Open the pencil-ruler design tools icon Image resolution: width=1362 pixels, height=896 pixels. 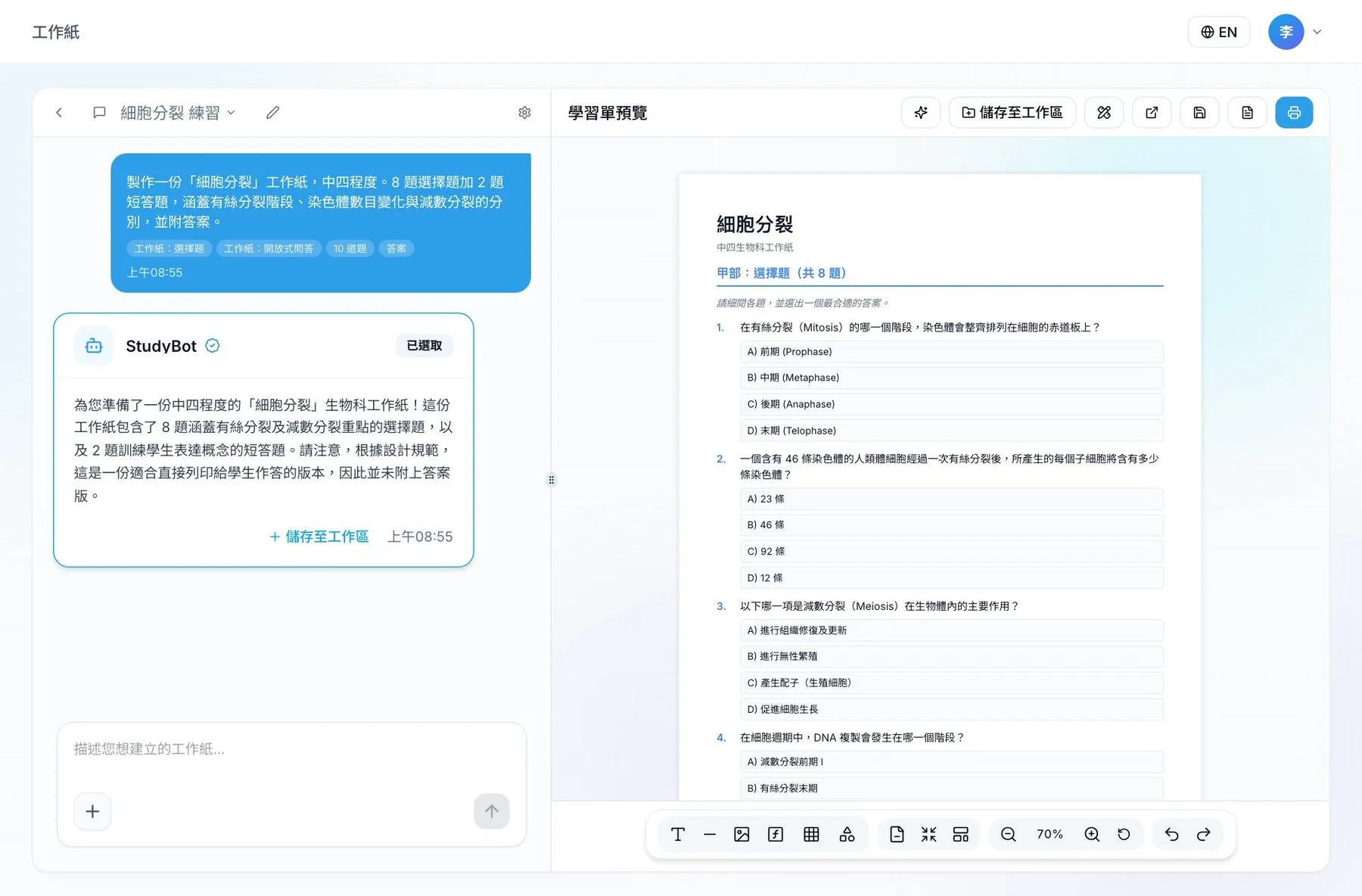click(x=1104, y=113)
